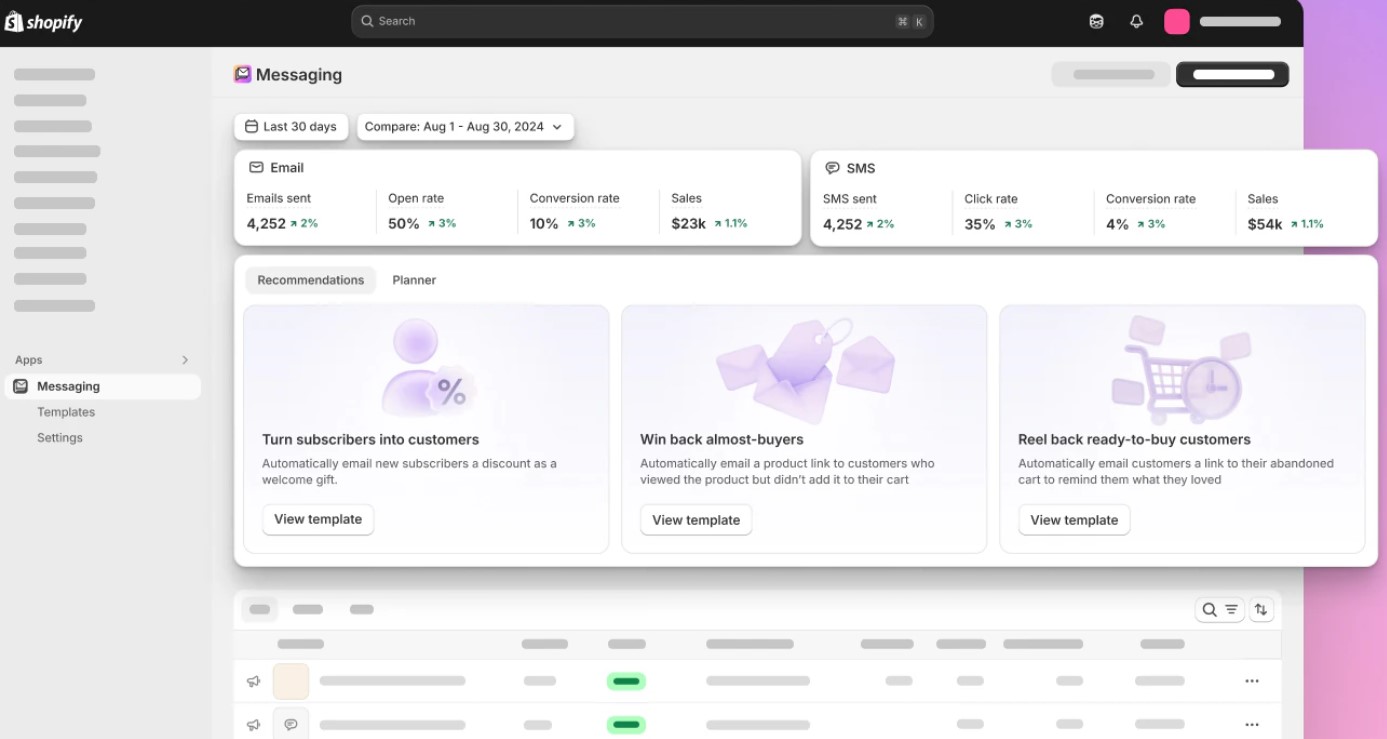Image resolution: width=1387 pixels, height=739 pixels.
Task: Click the gray secondary button in the page header
Action: (1111, 74)
